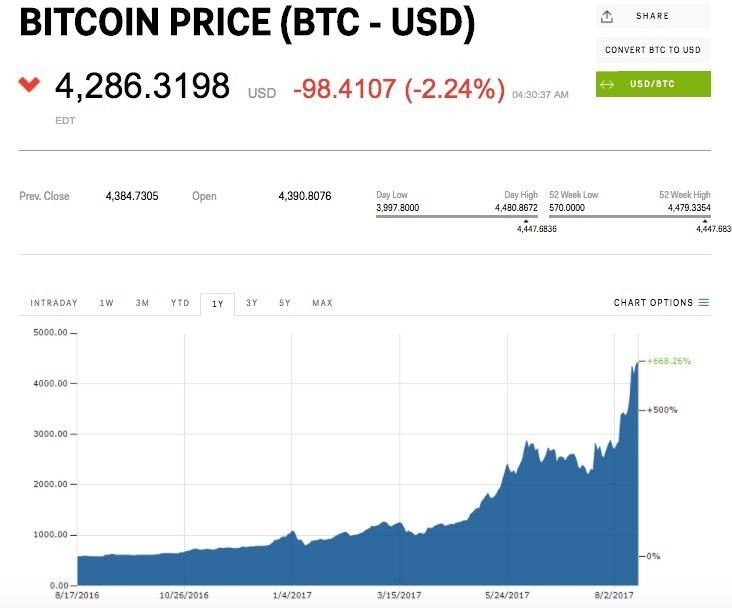Click the Chart Options hamburger icon

704,303
